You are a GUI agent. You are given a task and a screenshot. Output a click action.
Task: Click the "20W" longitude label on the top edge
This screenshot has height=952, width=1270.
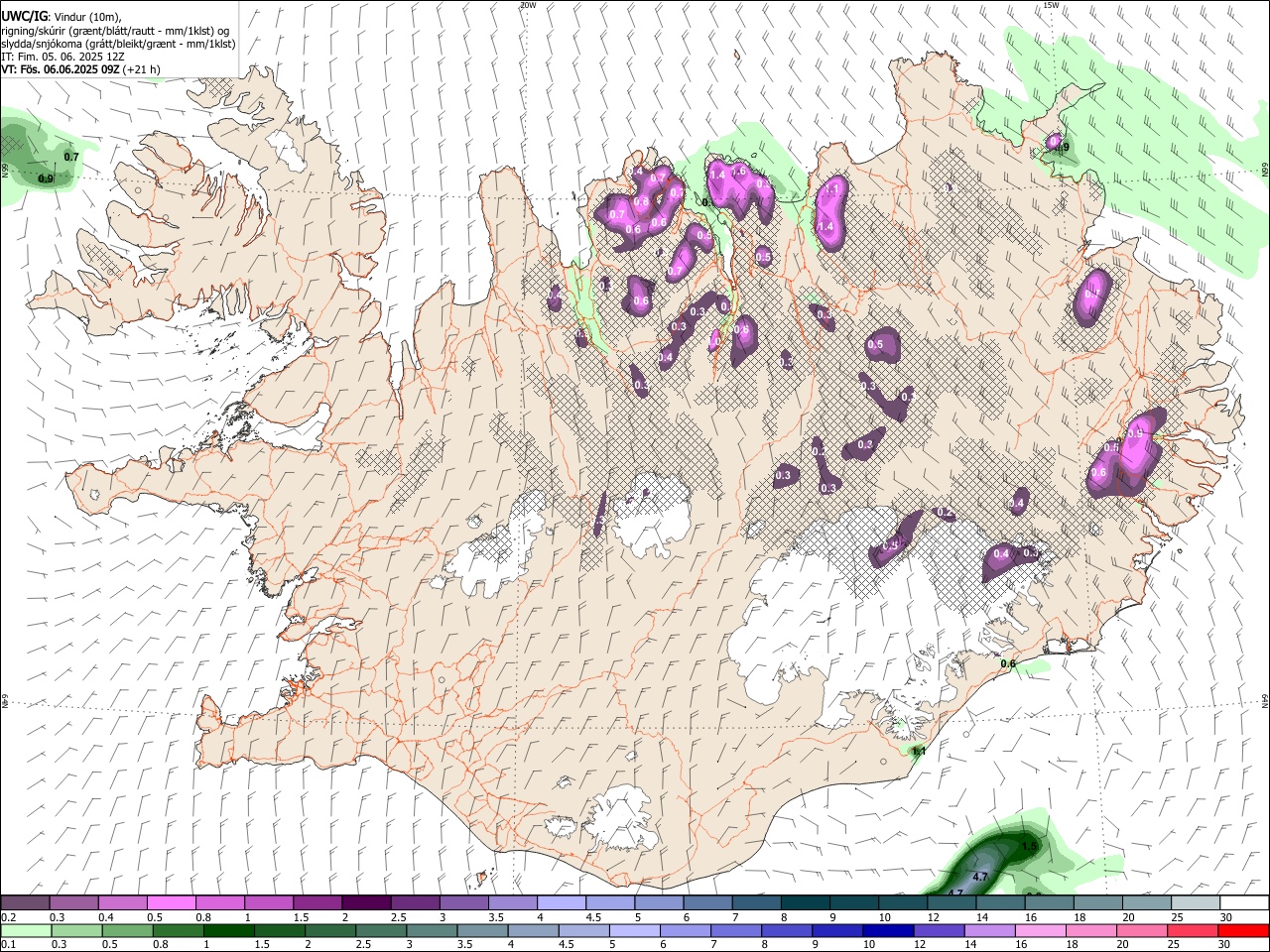click(x=528, y=5)
